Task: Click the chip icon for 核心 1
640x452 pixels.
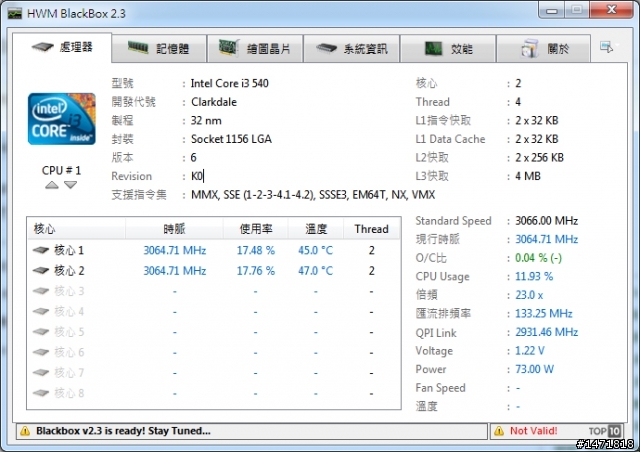Action: coord(41,250)
